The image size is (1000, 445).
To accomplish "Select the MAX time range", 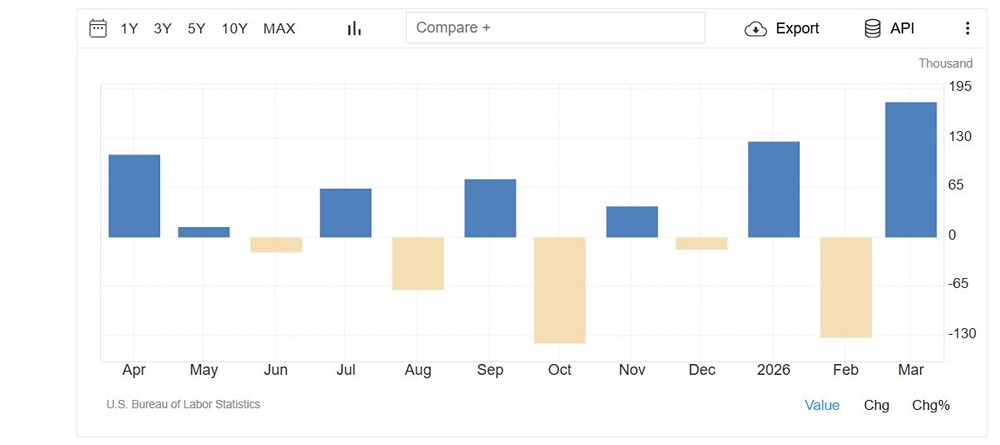I will coord(279,28).
